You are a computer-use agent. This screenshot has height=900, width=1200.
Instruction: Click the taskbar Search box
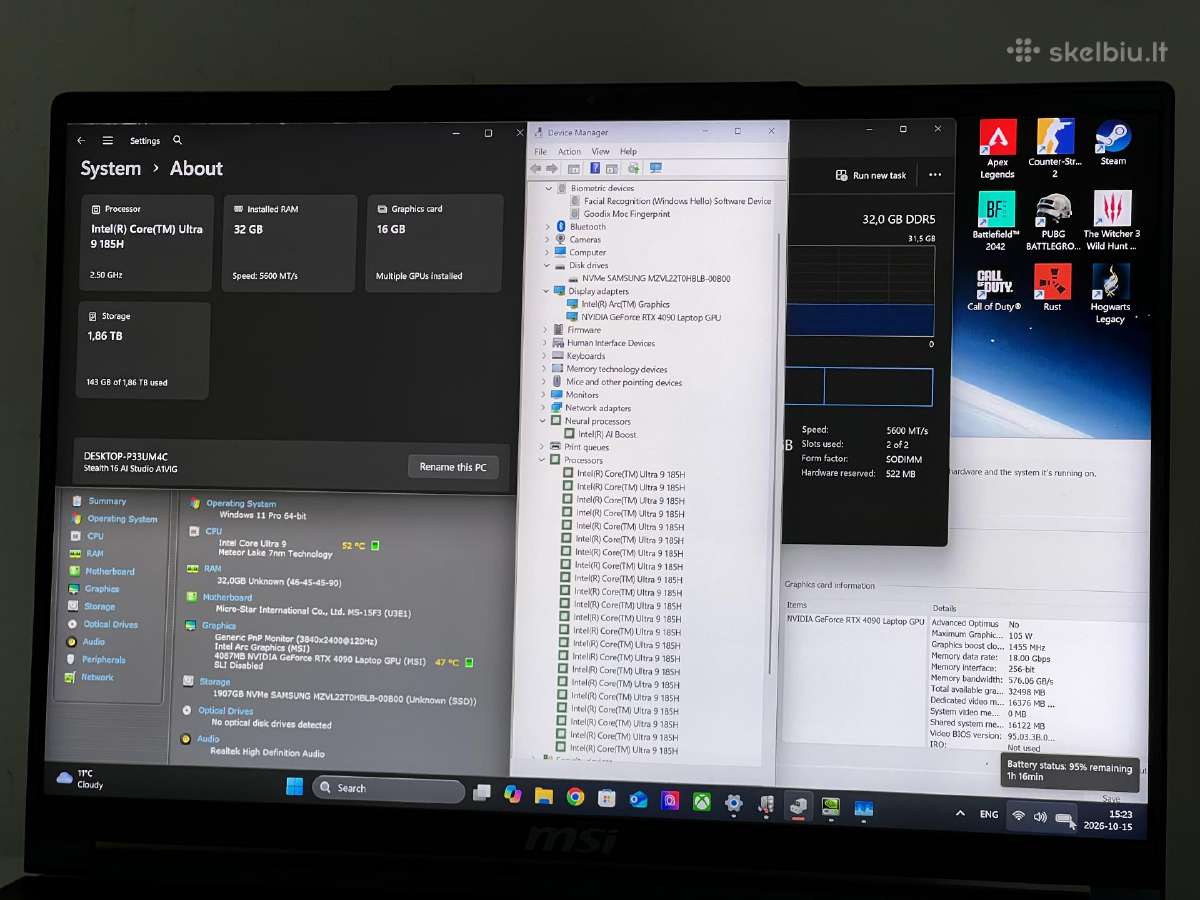[388, 789]
